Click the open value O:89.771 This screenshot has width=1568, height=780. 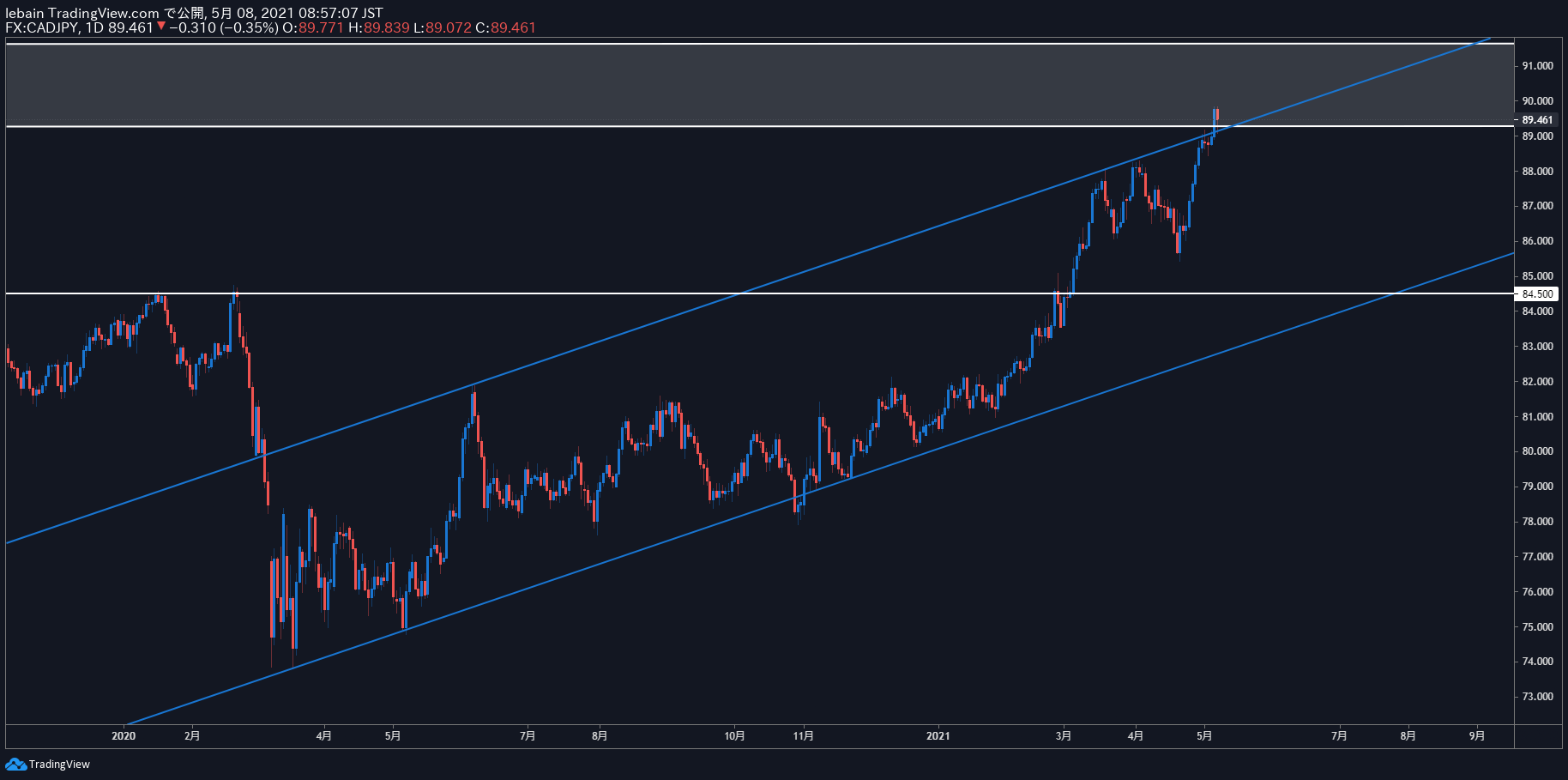click(313, 27)
